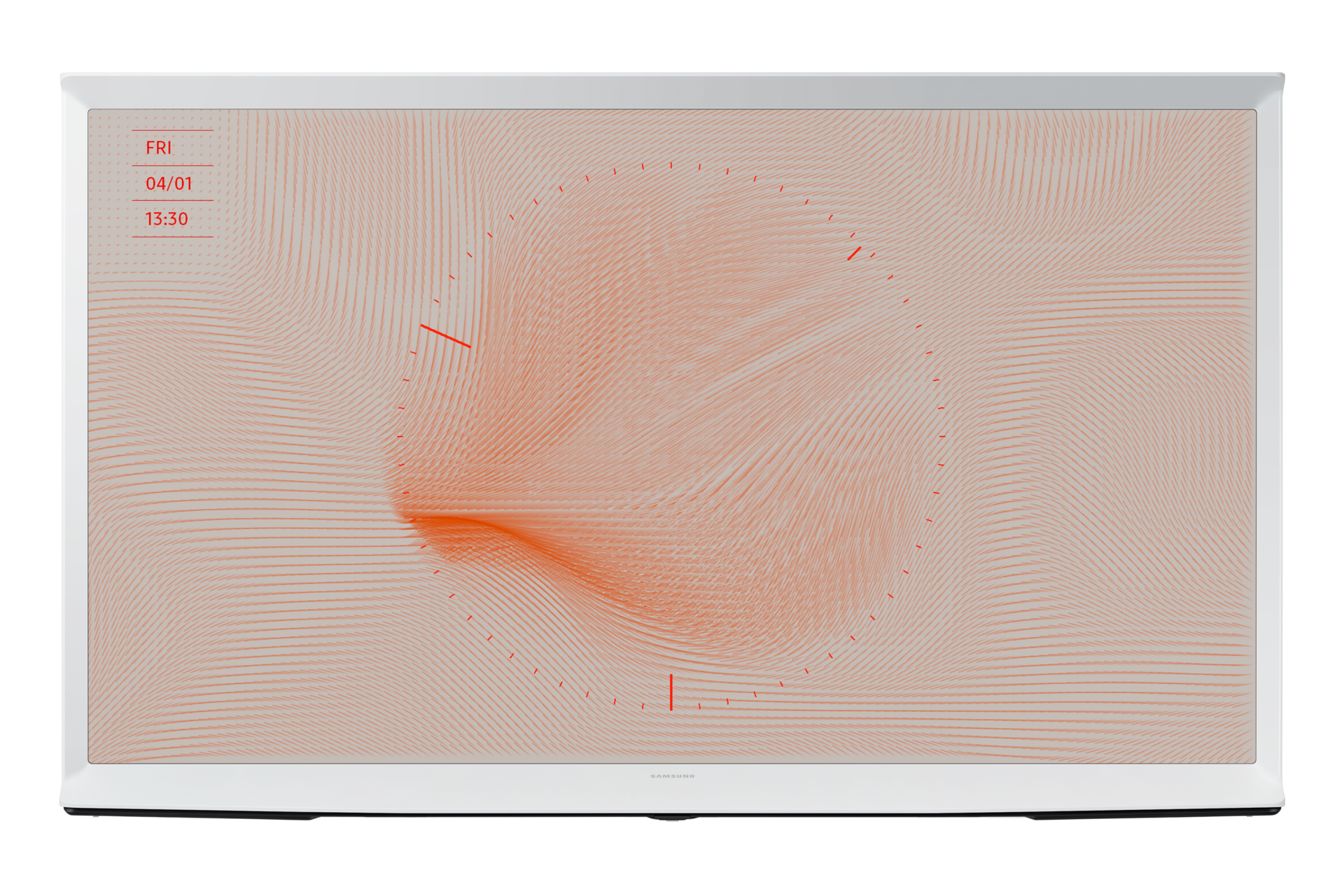Click divider line between FRI and 04/01
Screen dimensions: 1344x896
172,165
